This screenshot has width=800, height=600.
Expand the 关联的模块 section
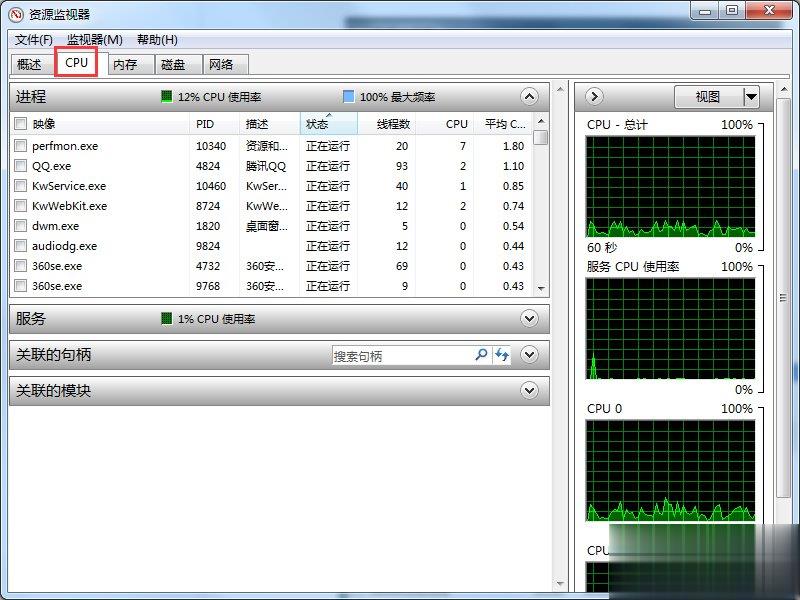(x=530, y=391)
